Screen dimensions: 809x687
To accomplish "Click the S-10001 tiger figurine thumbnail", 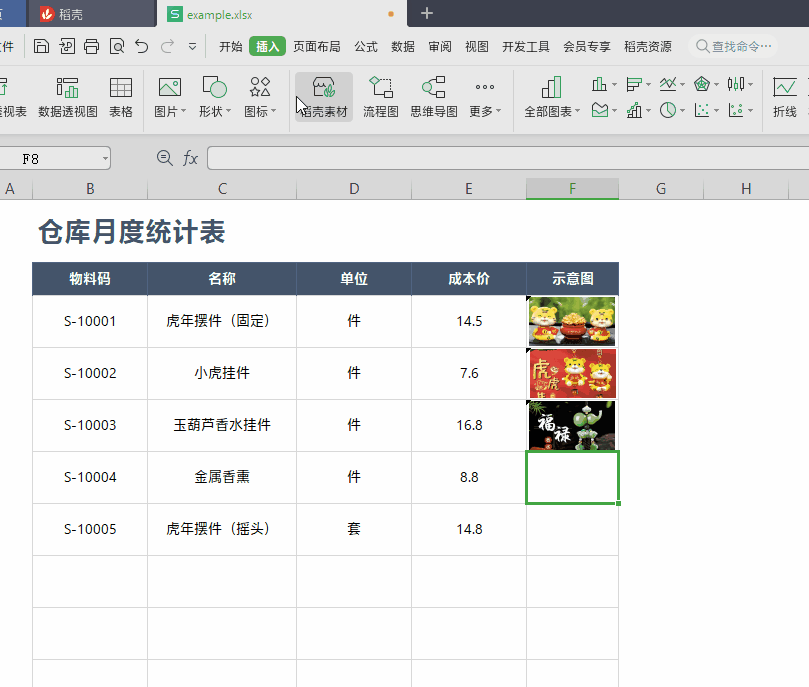I will pyautogui.click(x=572, y=321).
